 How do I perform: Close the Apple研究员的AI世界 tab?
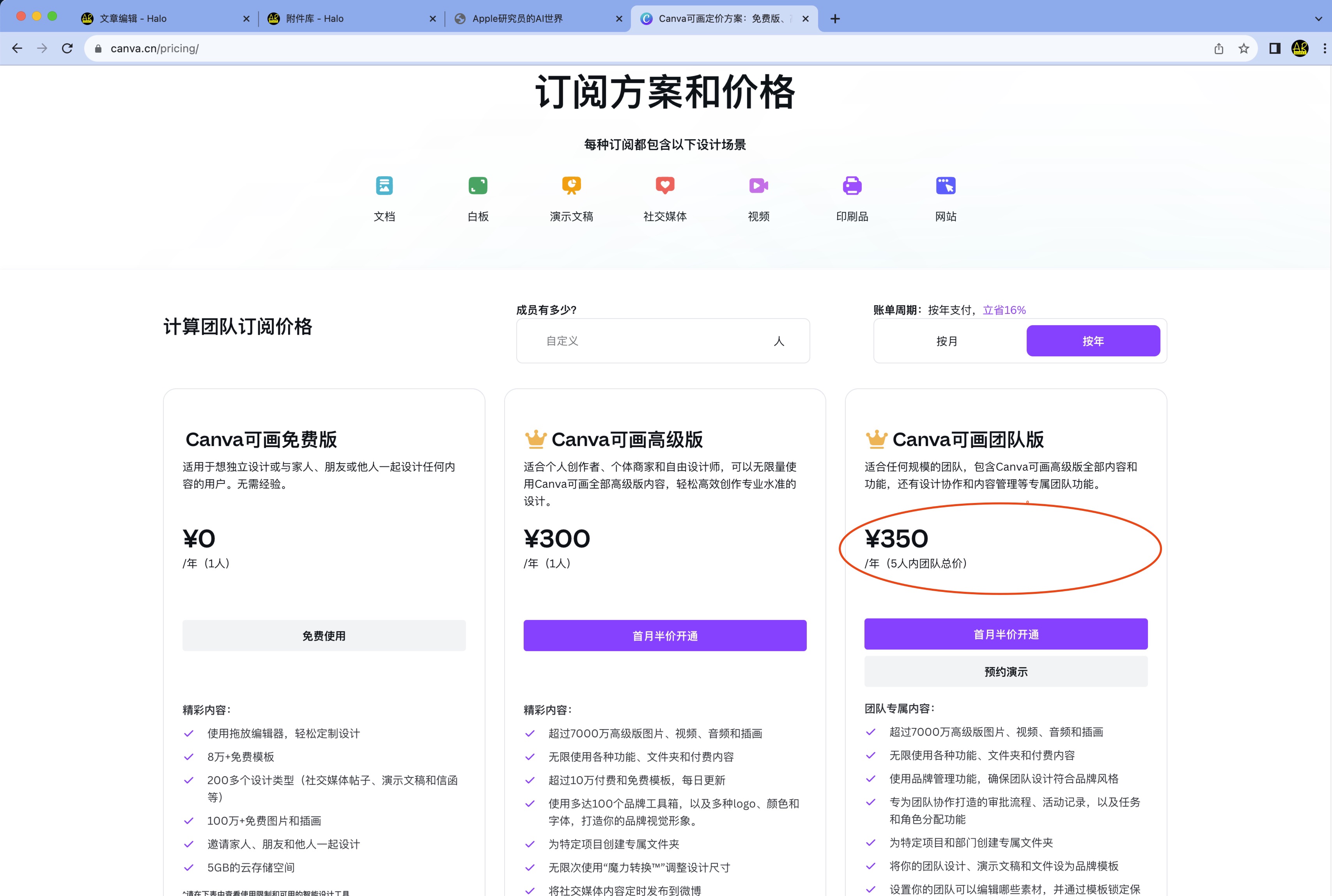(x=619, y=19)
